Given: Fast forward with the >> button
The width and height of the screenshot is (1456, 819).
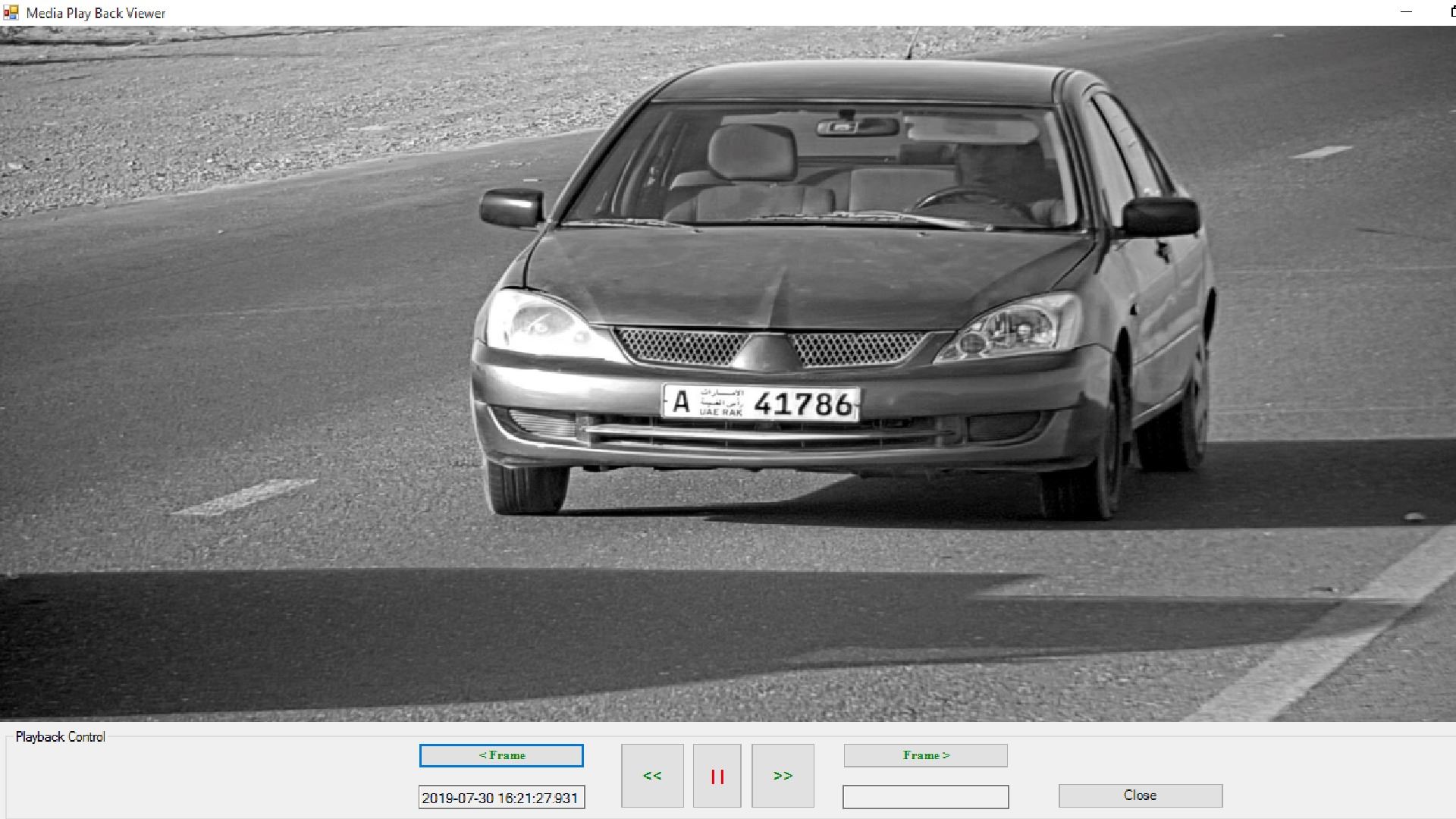Looking at the screenshot, I should pyautogui.click(x=783, y=775).
